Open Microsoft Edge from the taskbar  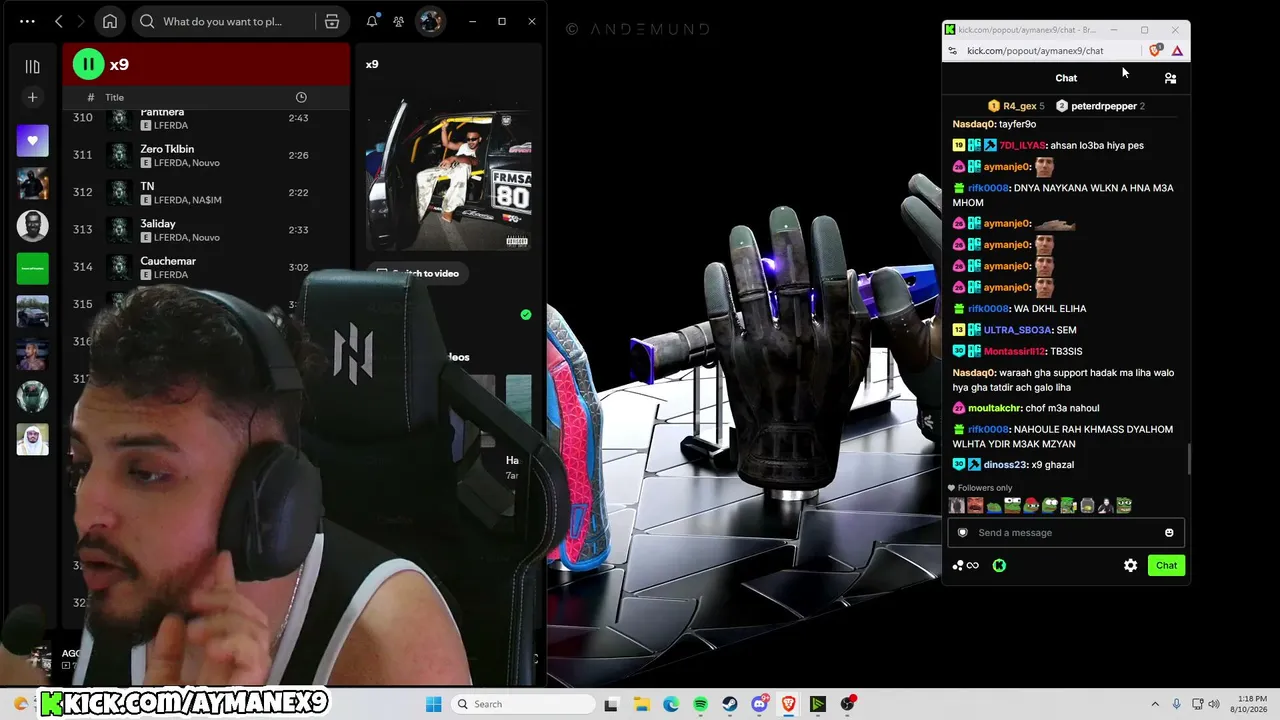click(x=671, y=704)
